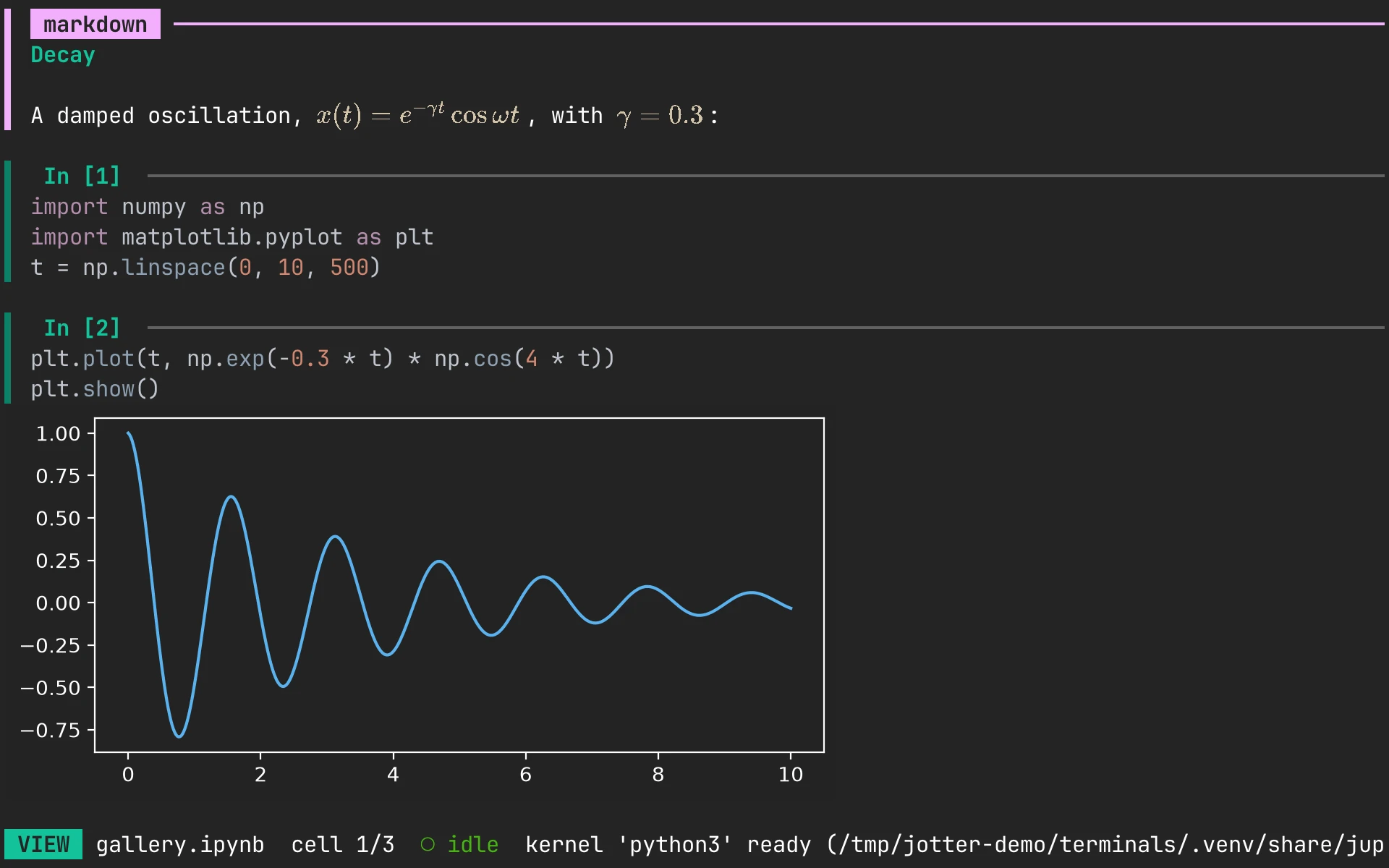1389x868 pixels.
Task: Click the VIEW mode indicator
Action: (x=43, y=844)
